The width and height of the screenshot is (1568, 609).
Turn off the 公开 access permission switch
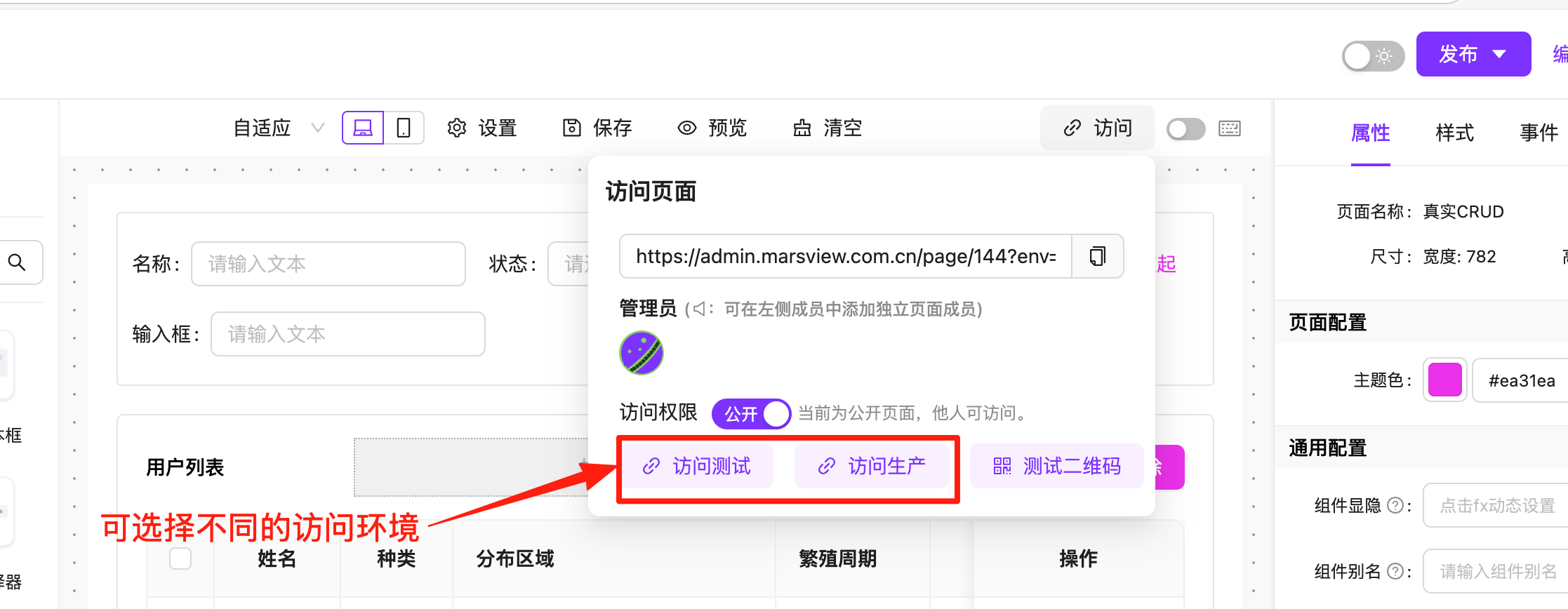pos(751,413)
